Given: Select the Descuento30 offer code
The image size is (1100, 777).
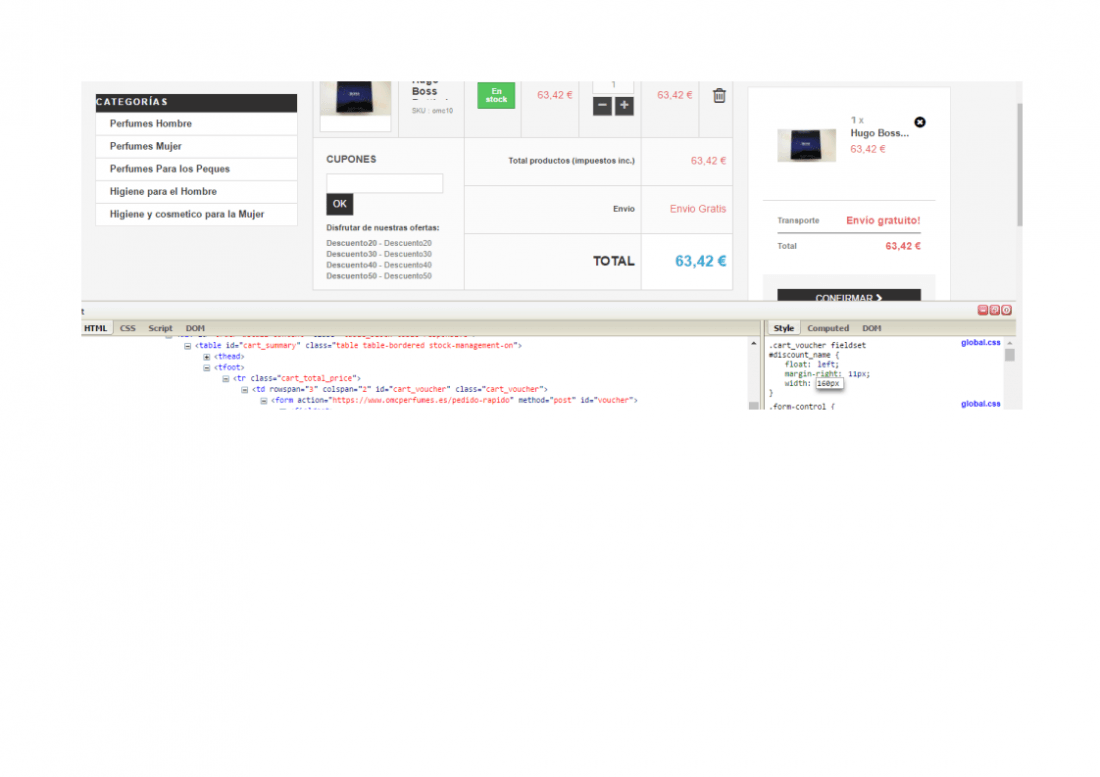Looking at the screenshot, I should coord(379,254).
